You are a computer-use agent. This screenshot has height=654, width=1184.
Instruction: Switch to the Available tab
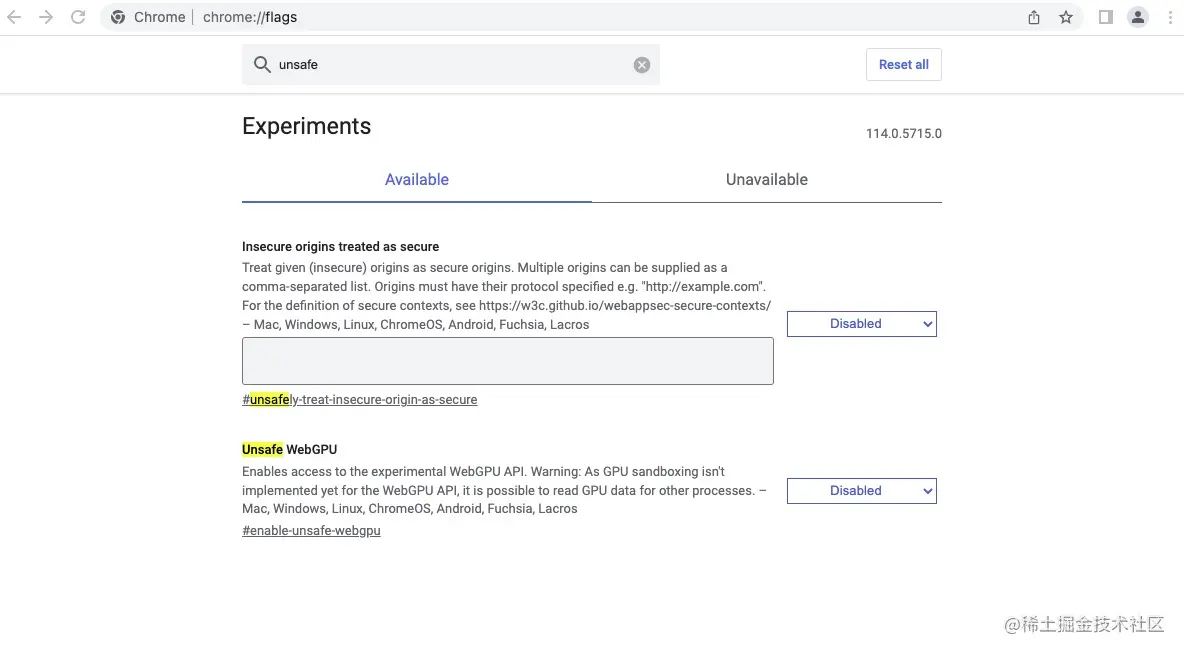416,180
